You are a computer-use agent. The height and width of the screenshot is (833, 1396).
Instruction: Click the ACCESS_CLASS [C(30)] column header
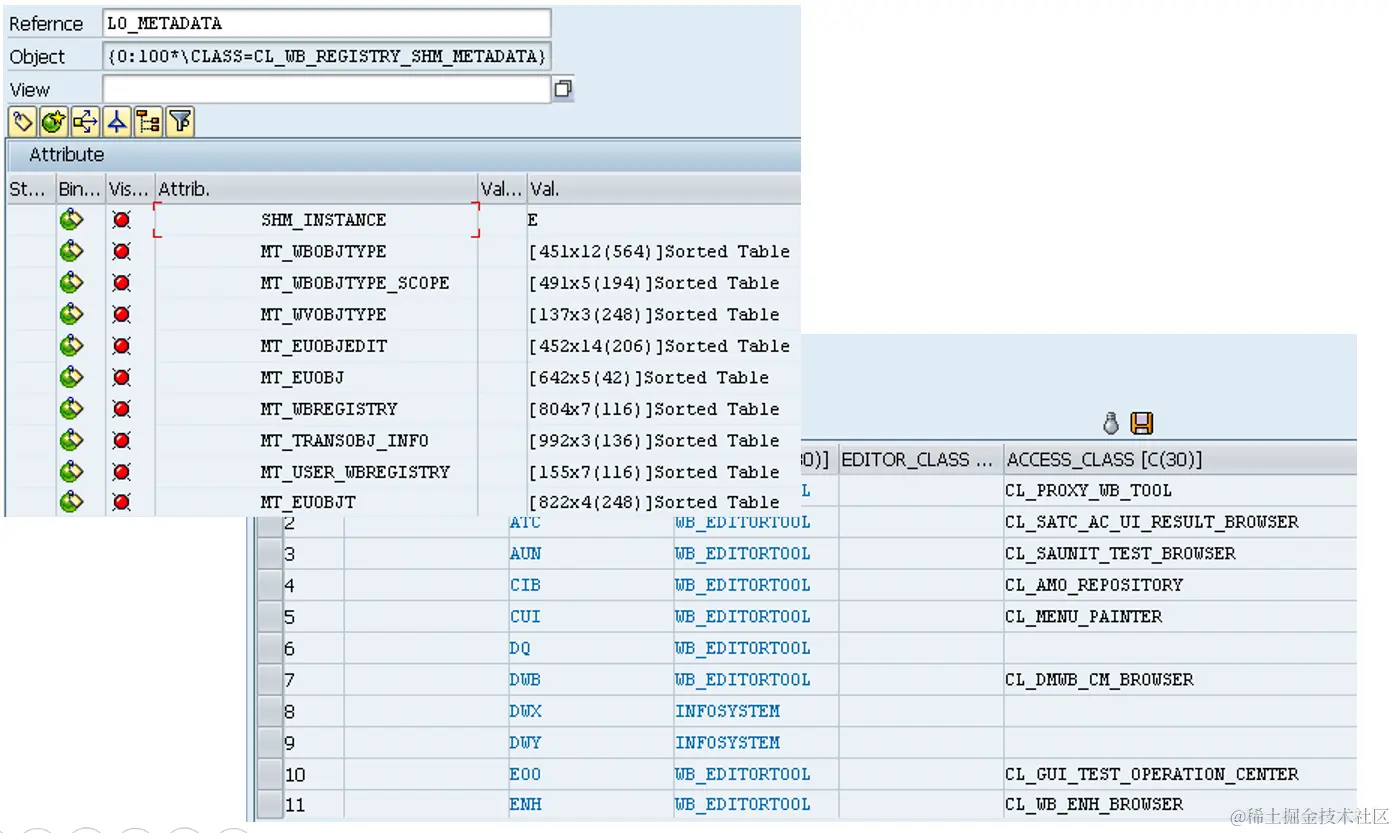click(1180, 459)
